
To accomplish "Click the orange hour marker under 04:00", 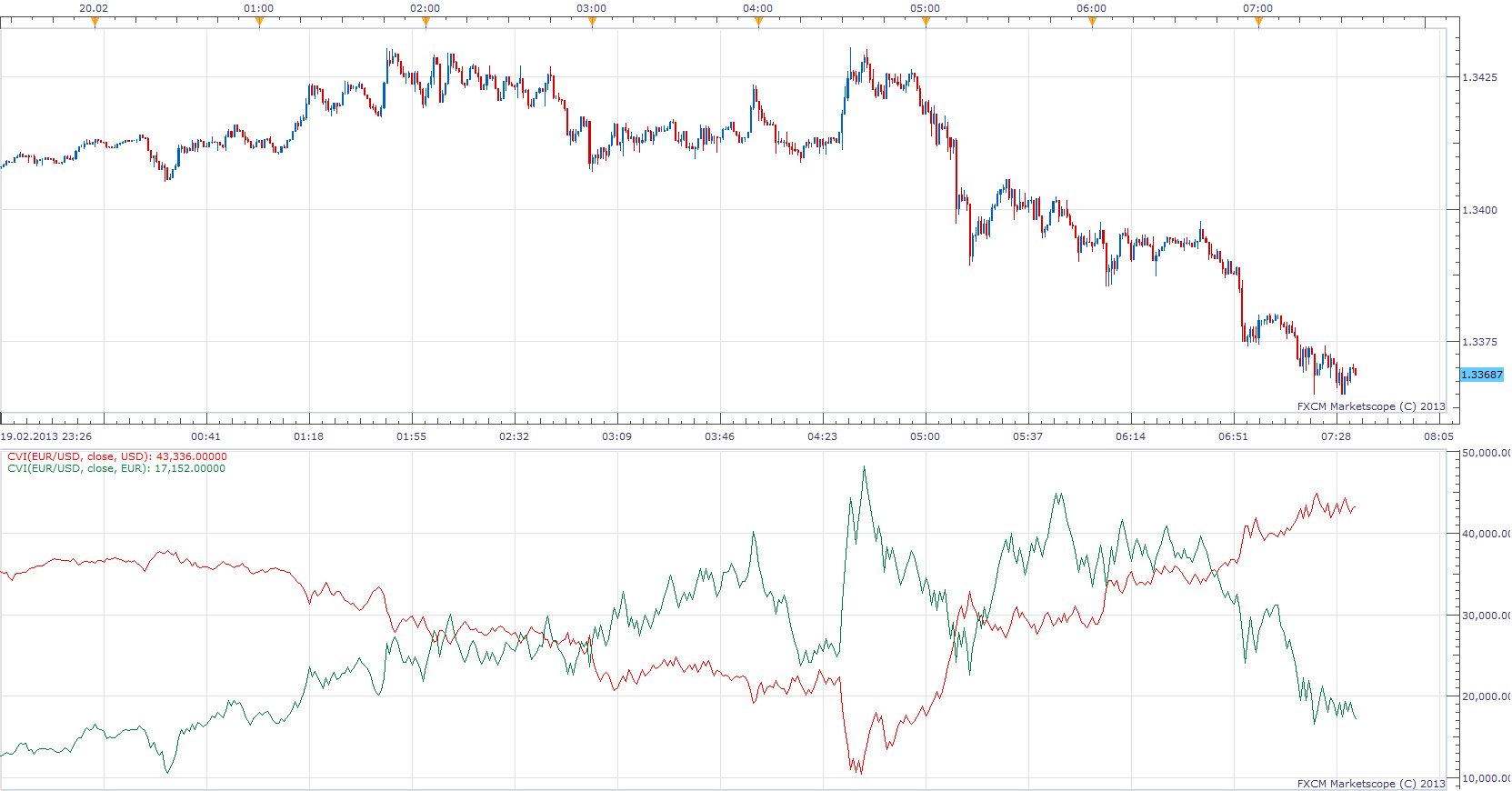I will tap(758, 23).
